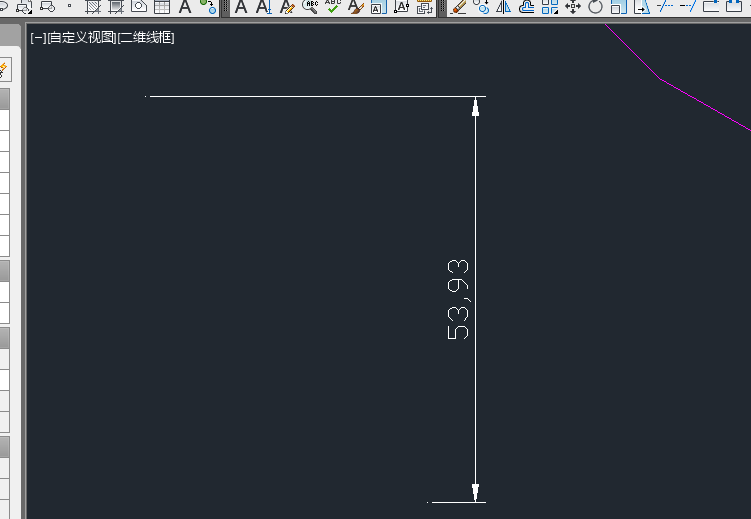Select the 53,93 dimension text

[x=458, y=299]
